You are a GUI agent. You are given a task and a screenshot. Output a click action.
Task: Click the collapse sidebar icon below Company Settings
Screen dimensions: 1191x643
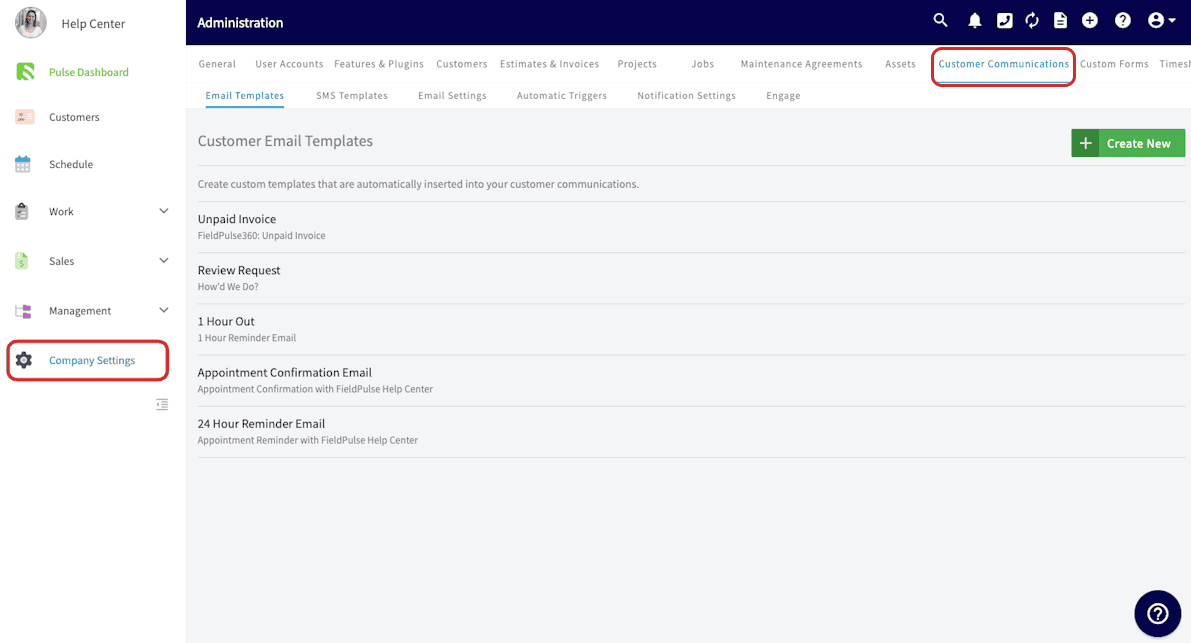(162, 404)
